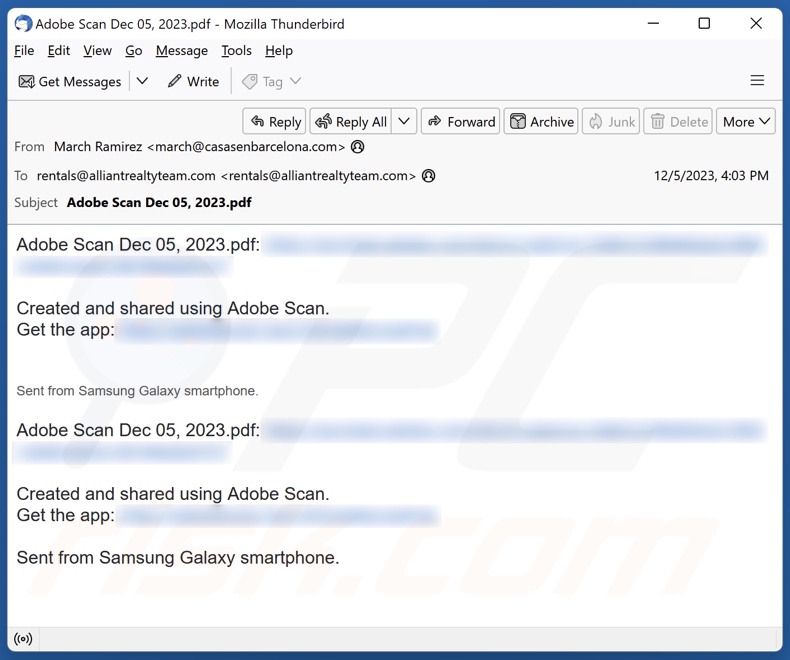This screenshot has height=660, width=790.
Task: Open the Thunderbird hamburger app menu
Action: (757, 81)
